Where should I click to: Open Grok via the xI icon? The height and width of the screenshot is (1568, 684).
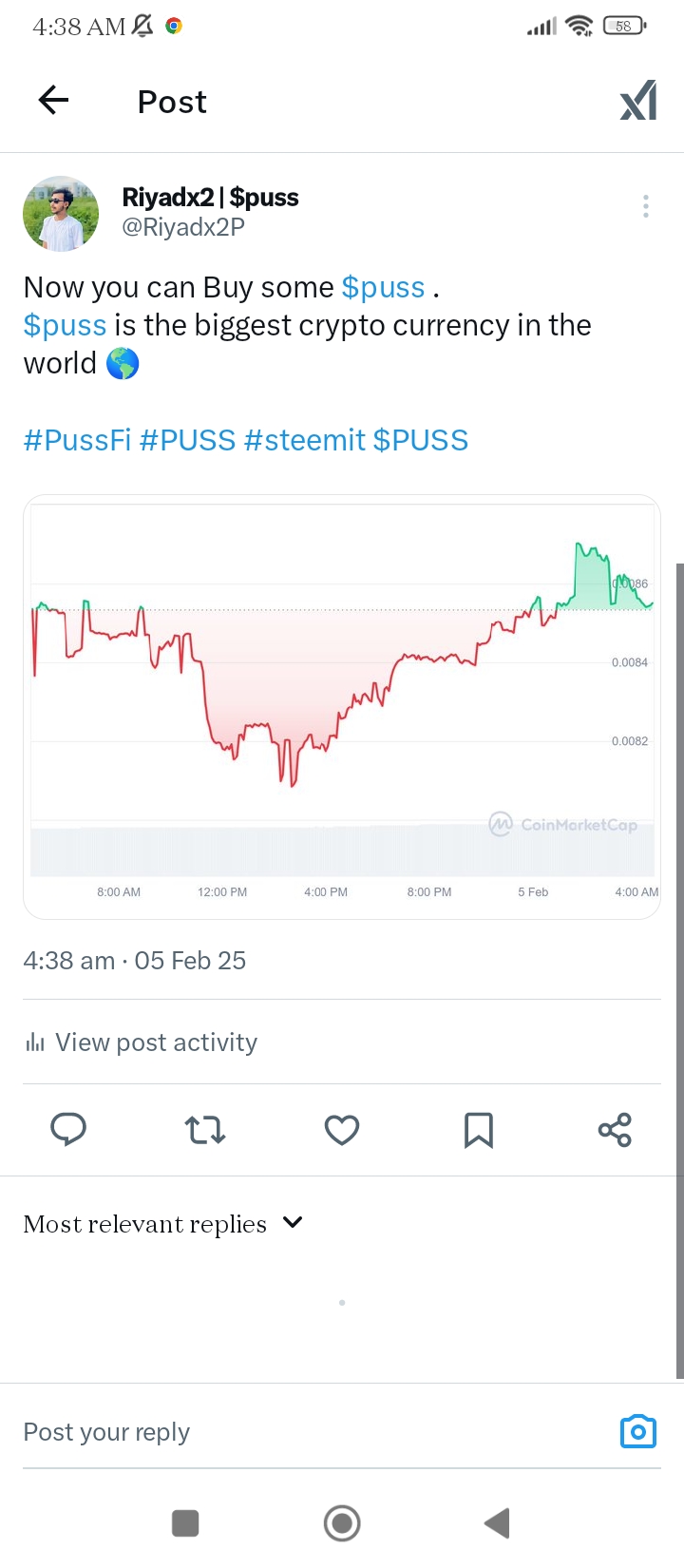click(637, 101)
